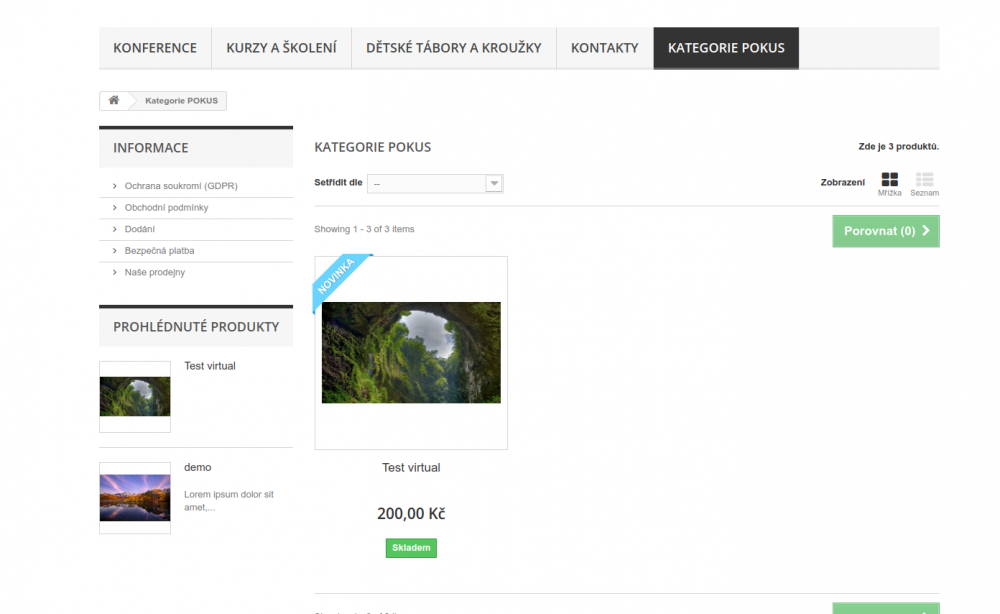Click the Test virtual main product image
The image size is (1000, 614).
click(x=410, y=352)
